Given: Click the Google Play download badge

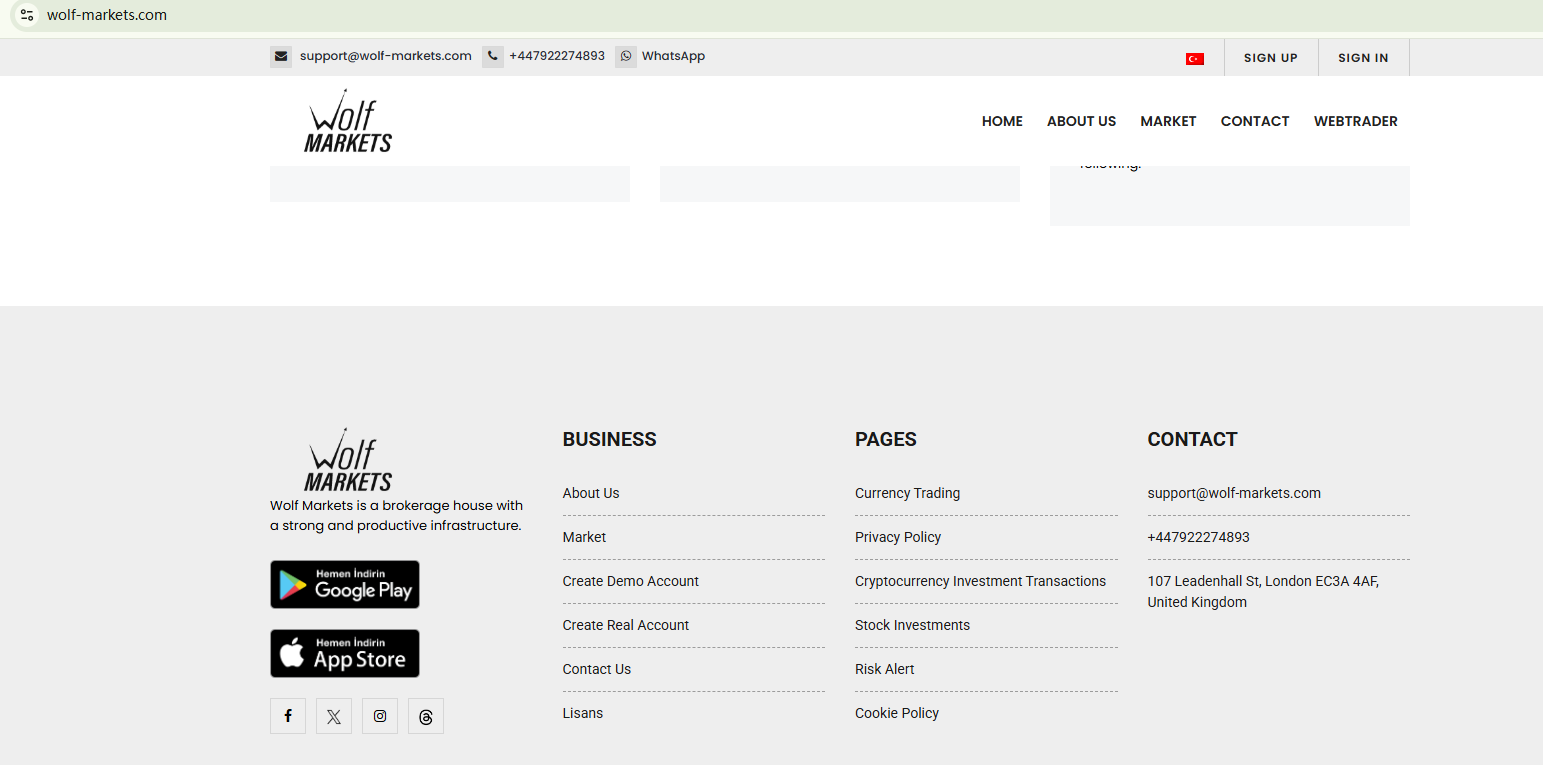Looking at the screenshot, I should [x=345, y=584].
